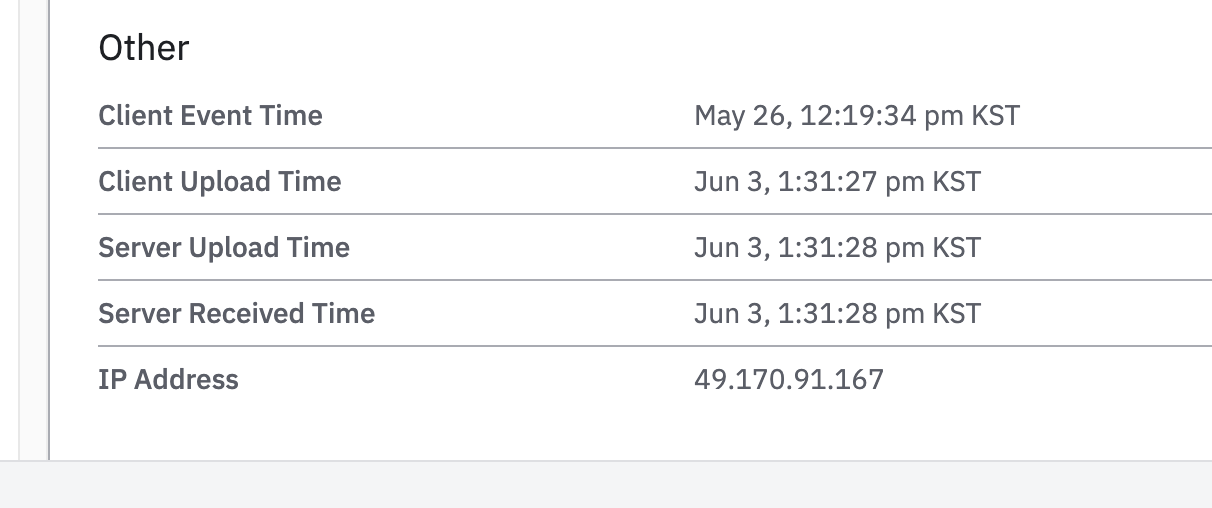Click the Other section heading
This screenshot has height=508, width=1212.
click(143, 48)
